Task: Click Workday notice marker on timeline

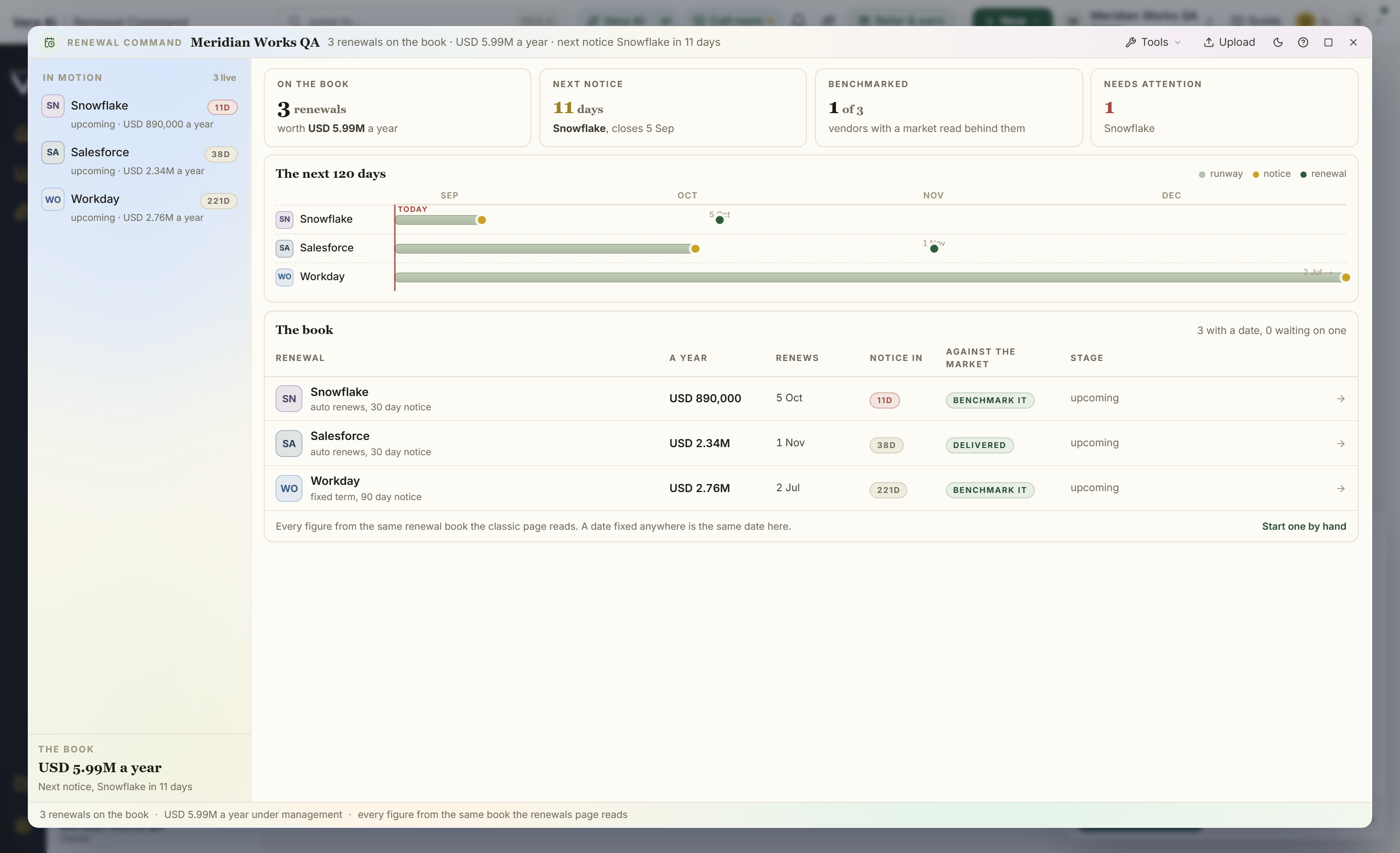Action: 1345,277
